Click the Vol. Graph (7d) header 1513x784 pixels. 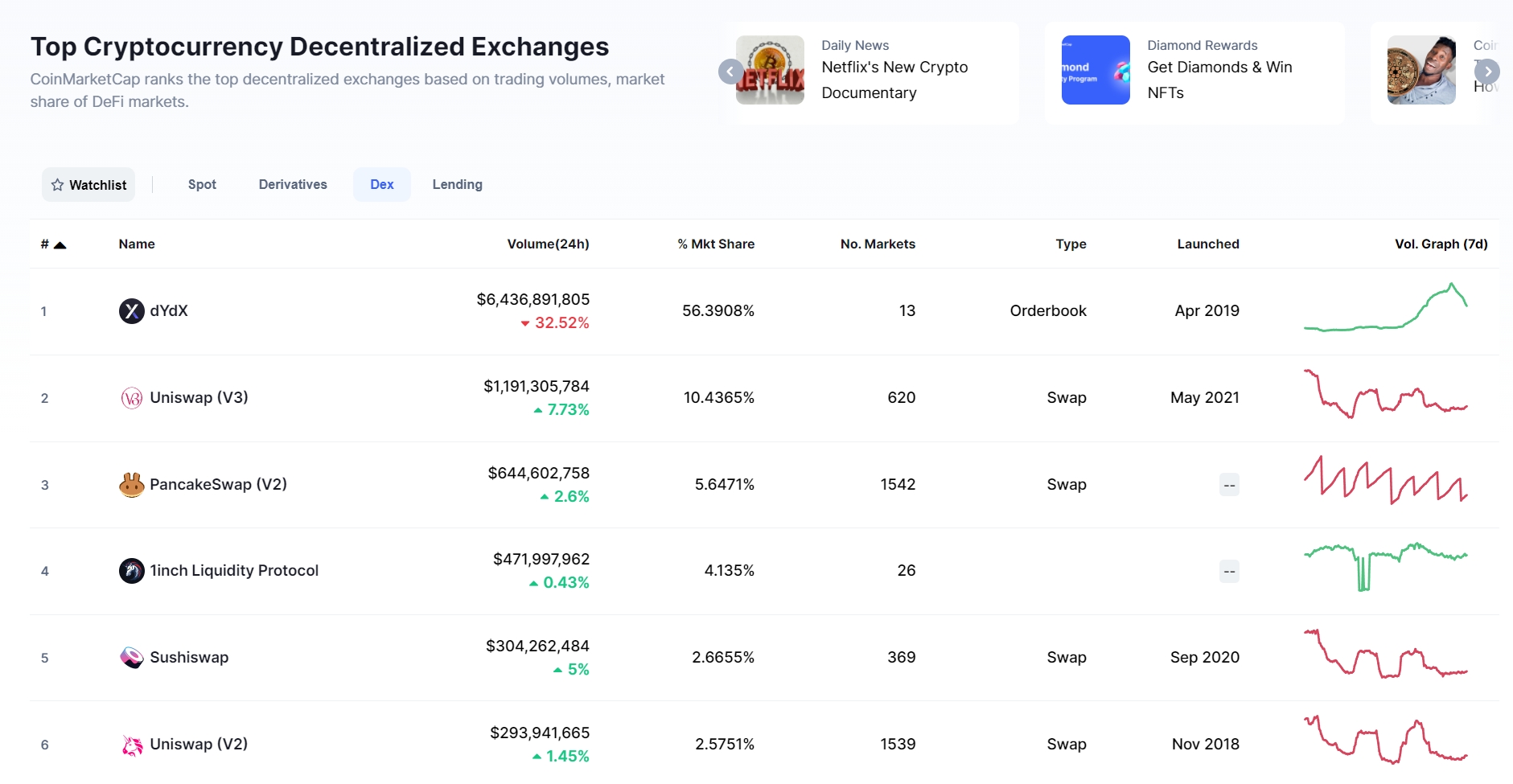(1441, 244)
